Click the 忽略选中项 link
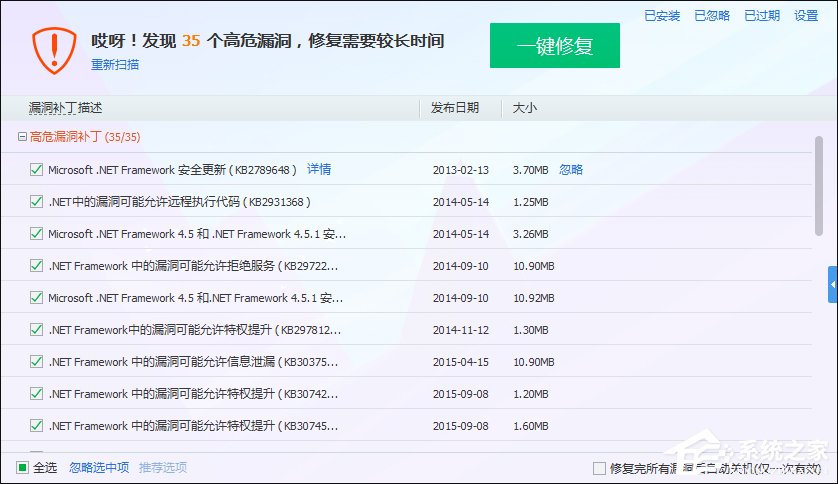The width and height of the screenshot is (838, 484). click(99, 467)
